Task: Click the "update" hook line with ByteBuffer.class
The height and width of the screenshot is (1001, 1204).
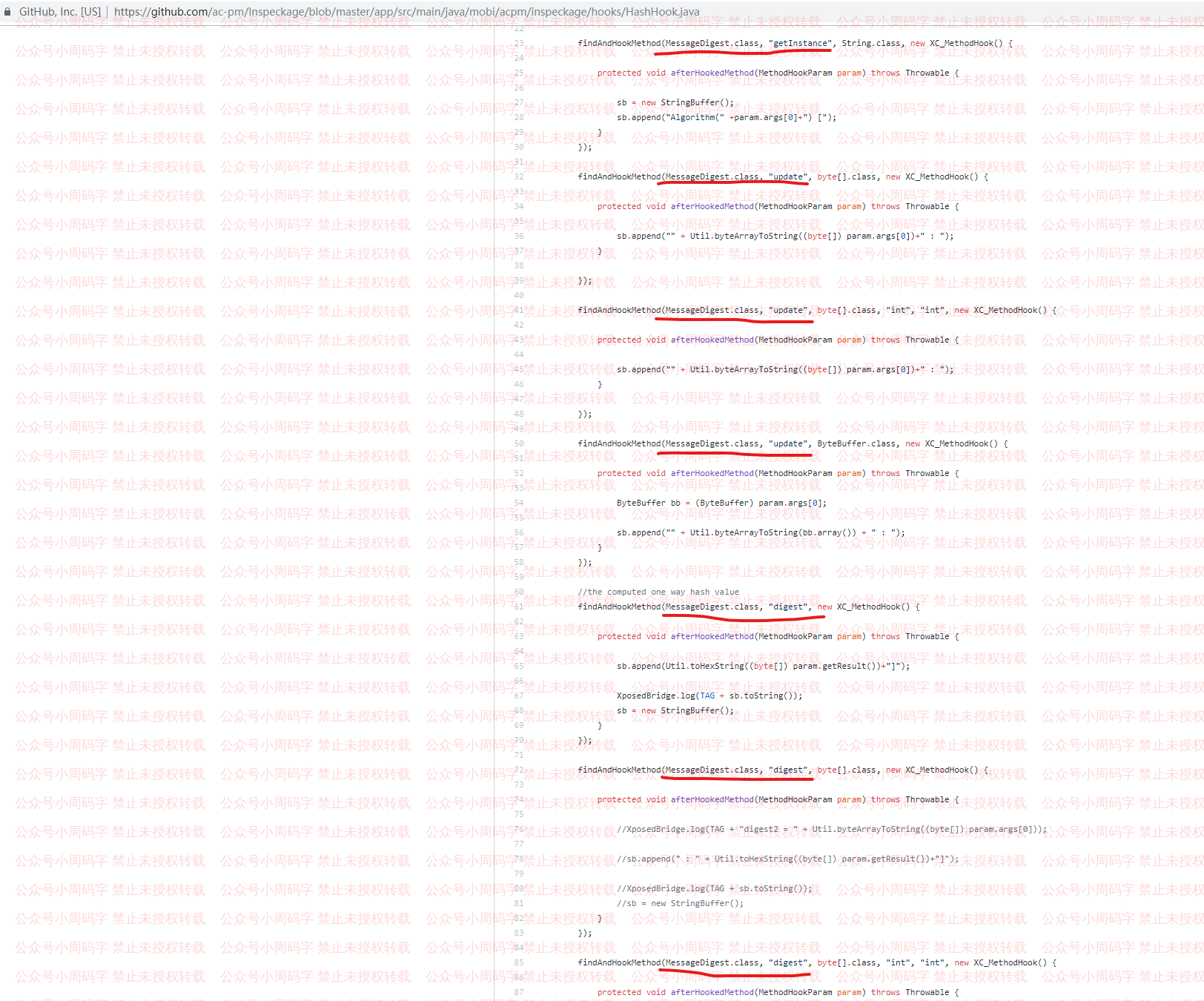Action: click(793, 443)
